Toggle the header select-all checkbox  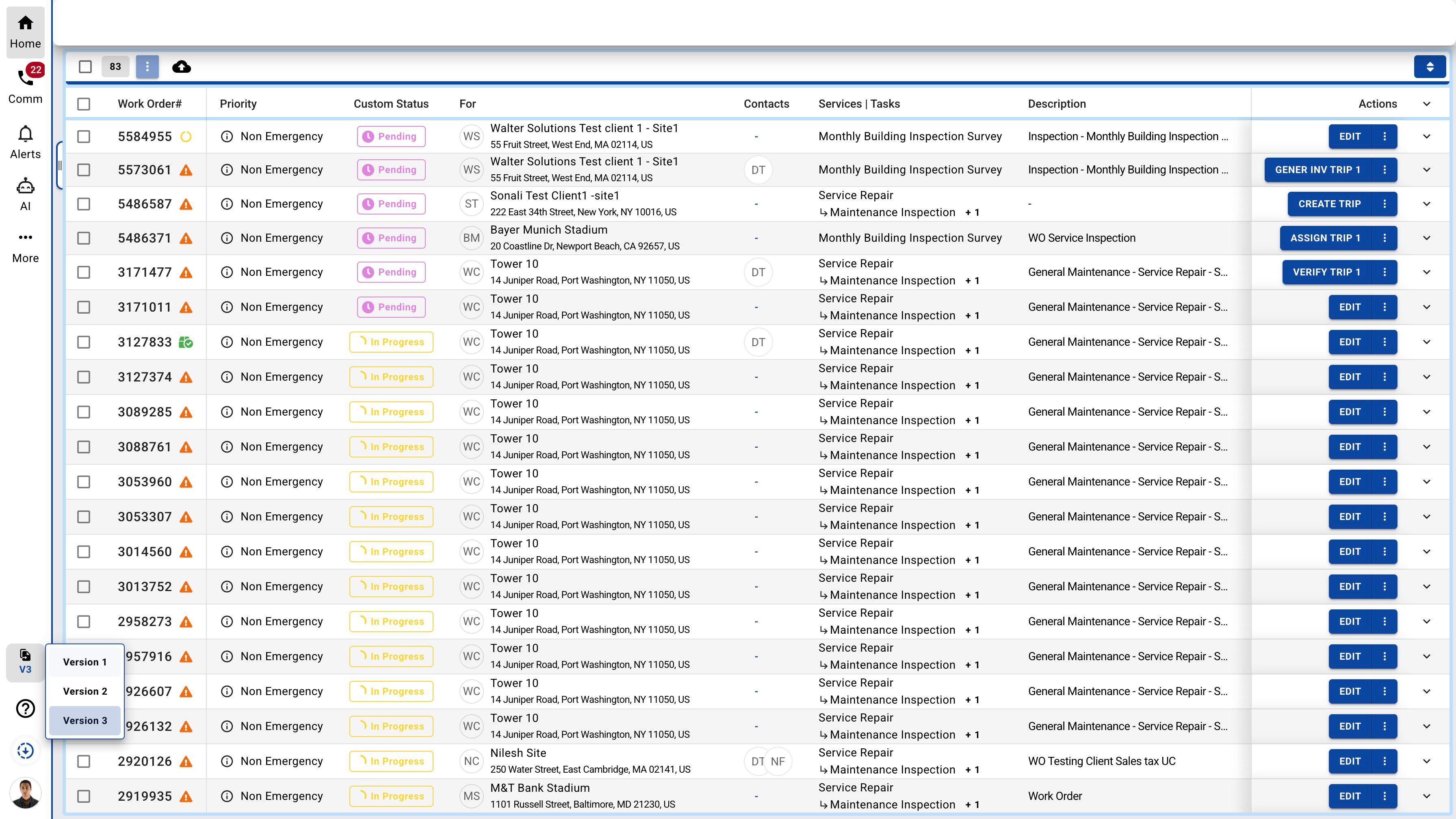(x=84, y=104)
